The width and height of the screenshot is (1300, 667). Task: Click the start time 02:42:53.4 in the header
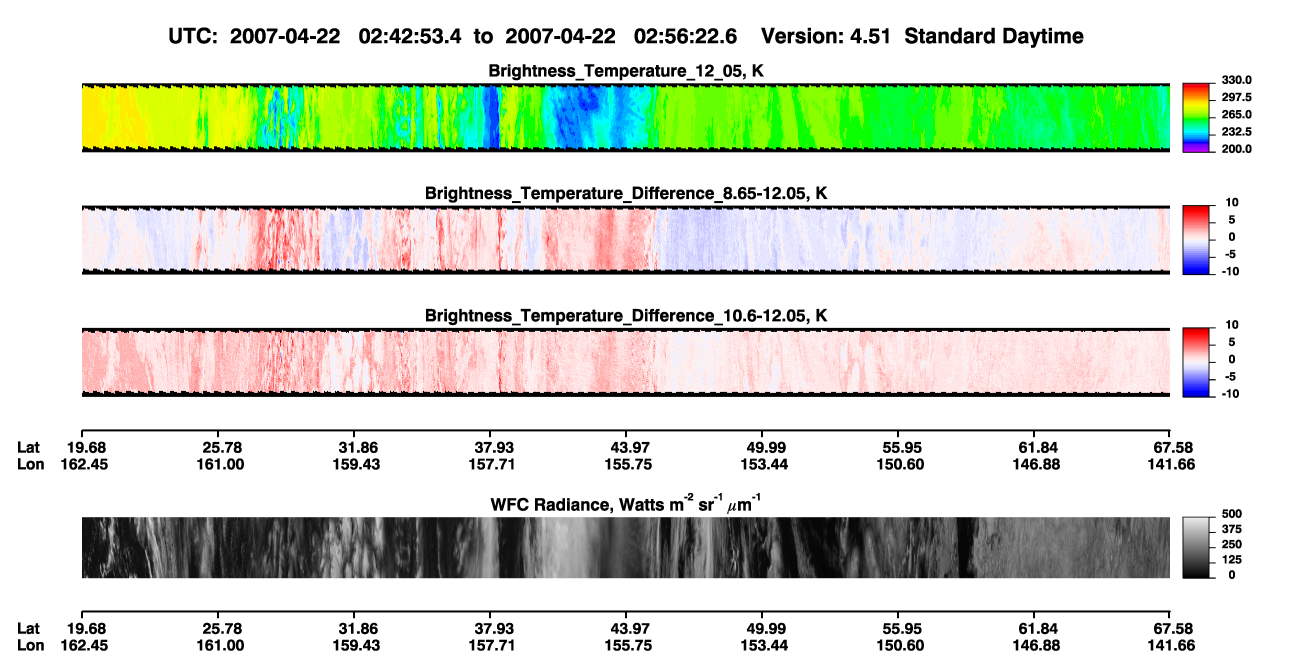click(x=410, y=37)
